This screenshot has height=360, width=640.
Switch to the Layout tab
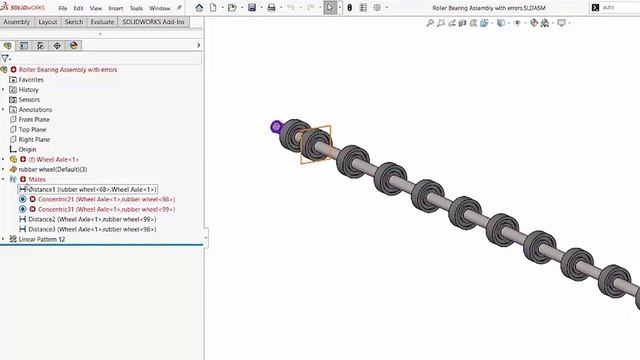(x=48, y=22)
